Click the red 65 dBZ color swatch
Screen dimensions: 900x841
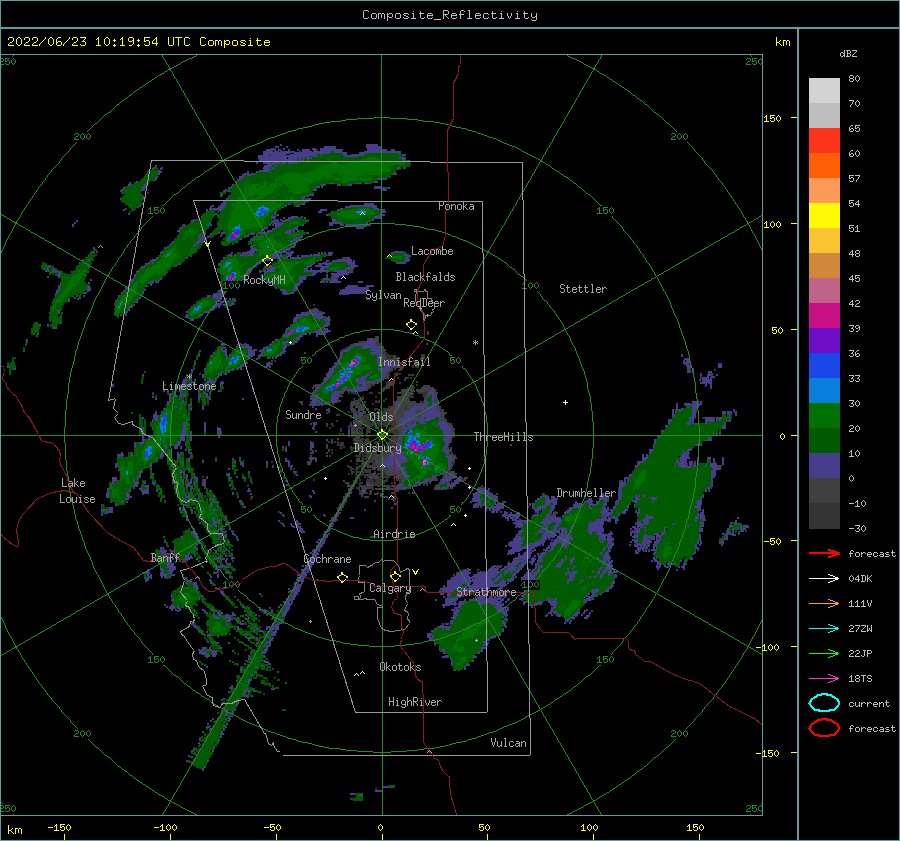click(824, 140)
